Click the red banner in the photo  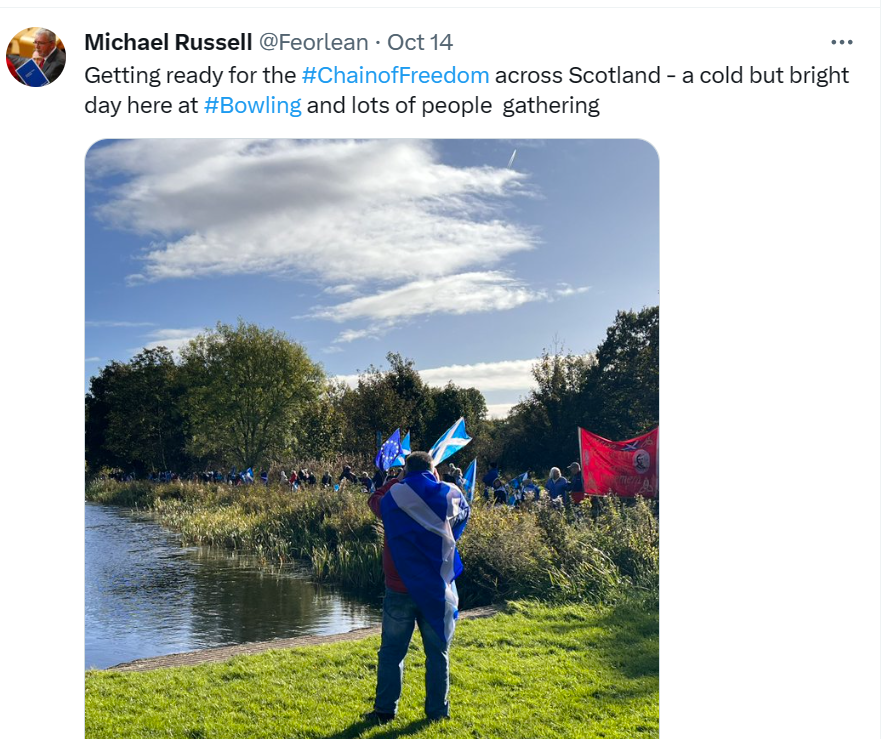[618, 463]
